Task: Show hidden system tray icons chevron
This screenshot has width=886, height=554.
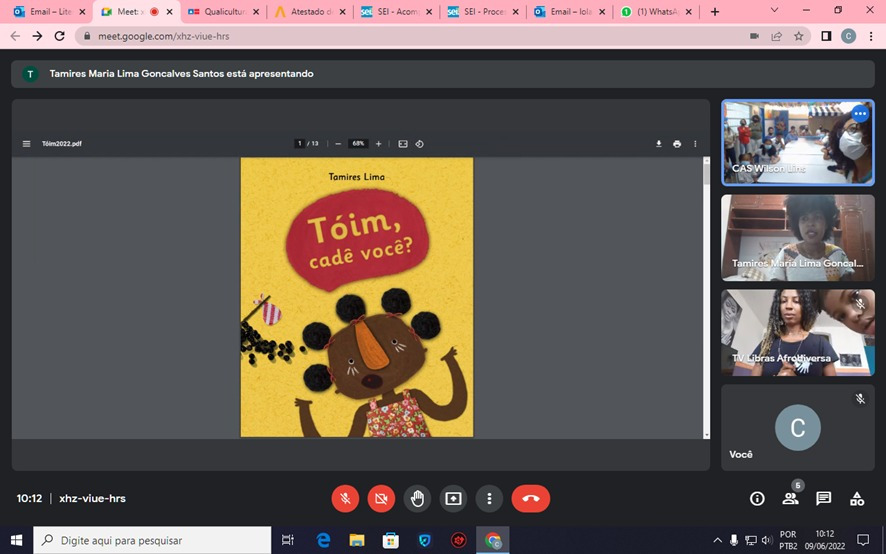Action: click(x=718, y=540)
